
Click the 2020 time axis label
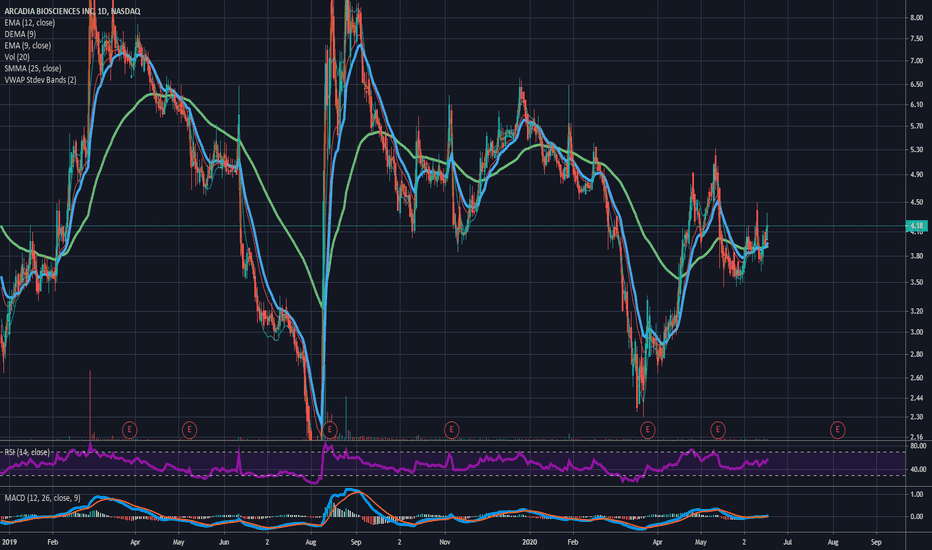(x=529, y=542)
